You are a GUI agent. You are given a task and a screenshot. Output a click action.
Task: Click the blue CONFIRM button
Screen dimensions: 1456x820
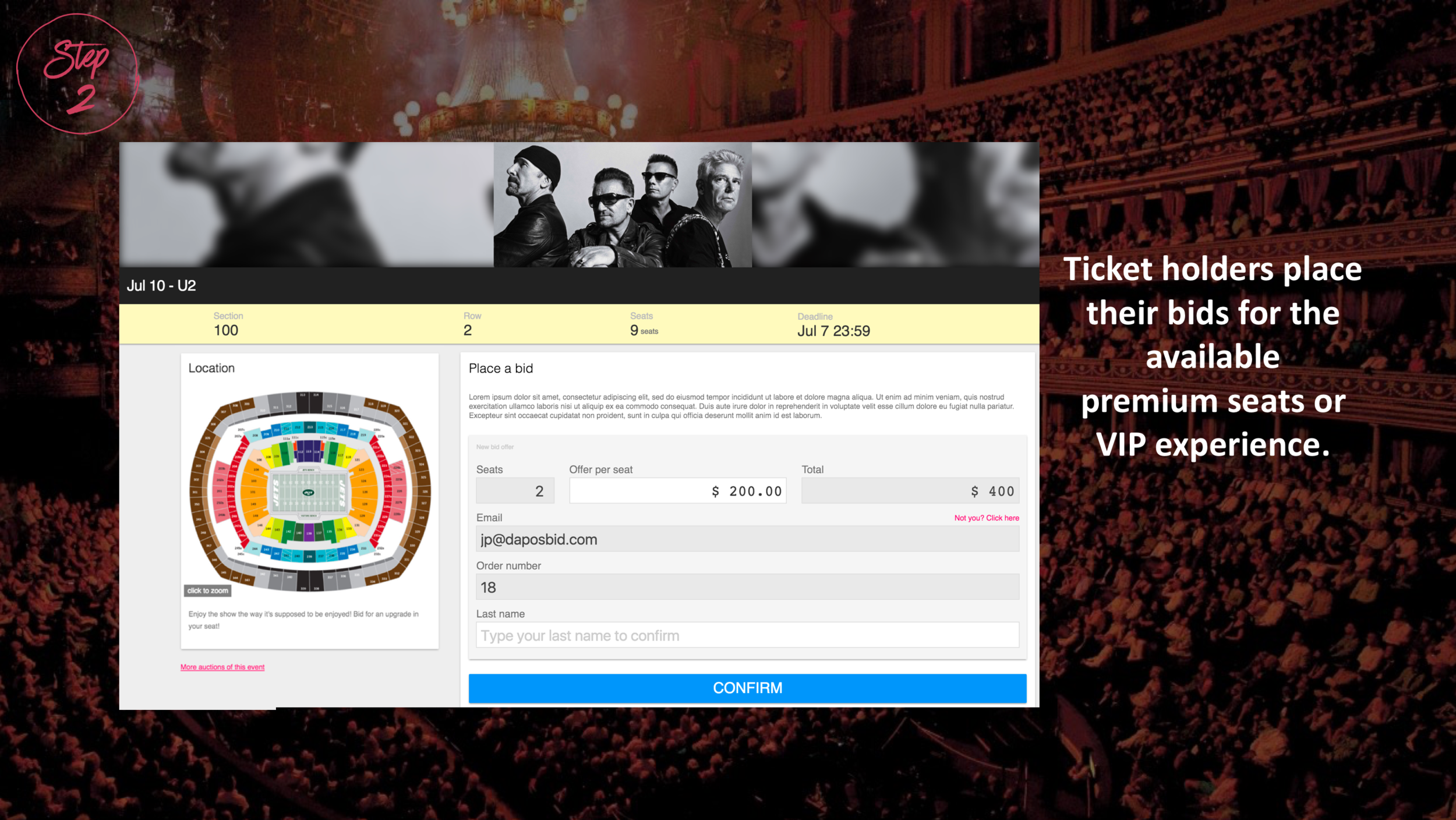point(747,688)
